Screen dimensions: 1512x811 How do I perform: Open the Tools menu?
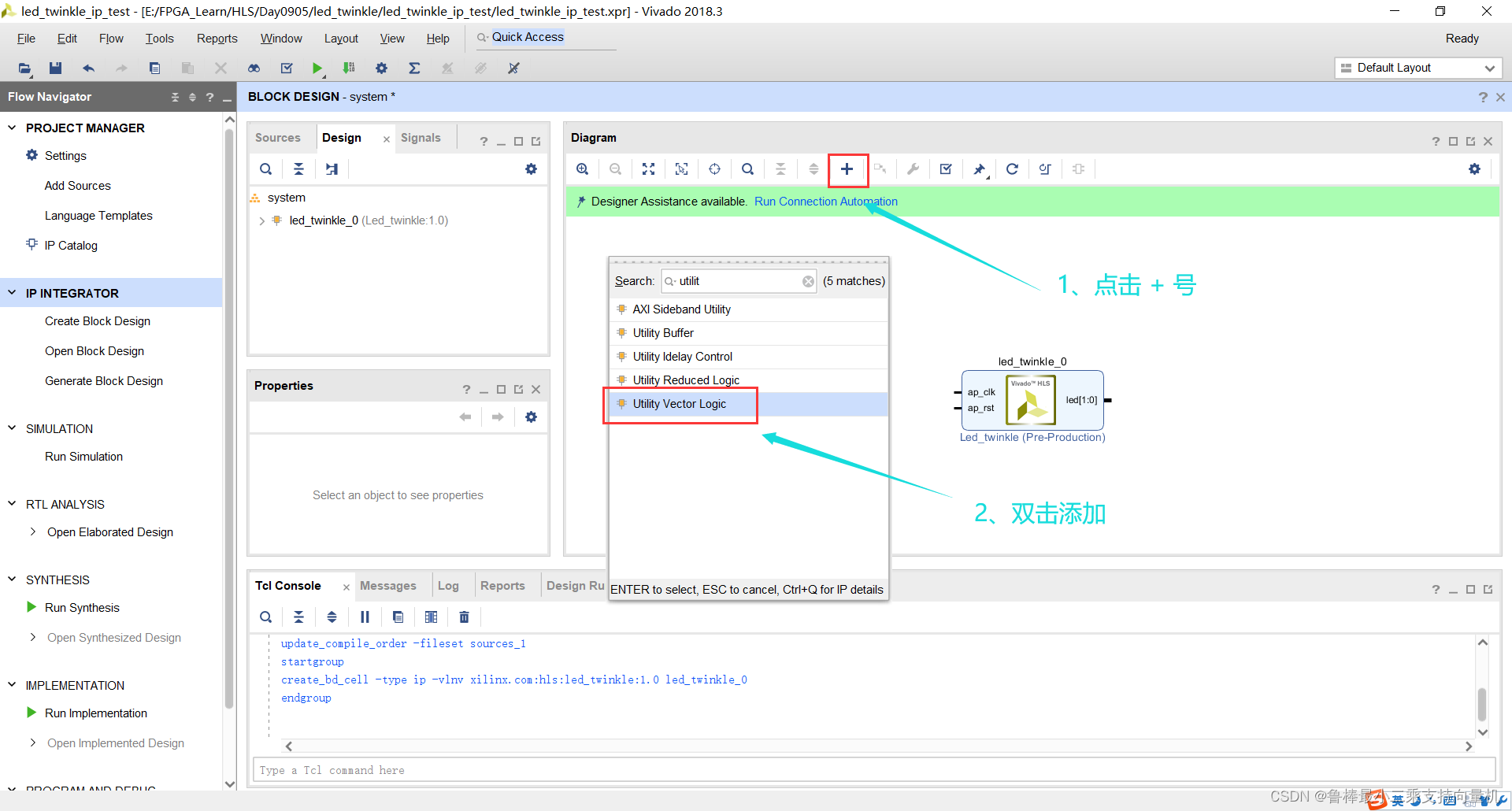tap(159, 39)
